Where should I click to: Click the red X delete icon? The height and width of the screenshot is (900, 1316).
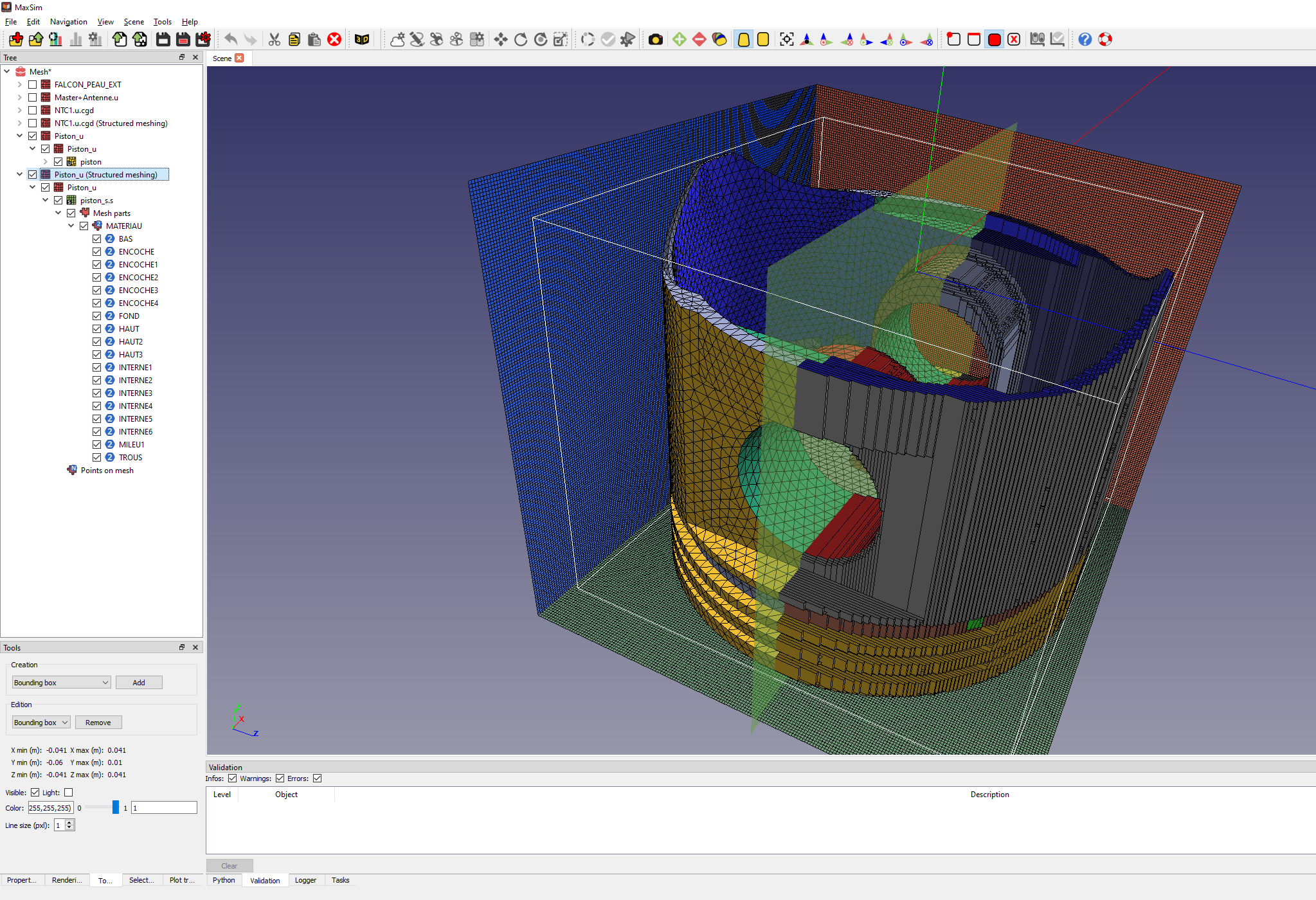click(334, 39)
